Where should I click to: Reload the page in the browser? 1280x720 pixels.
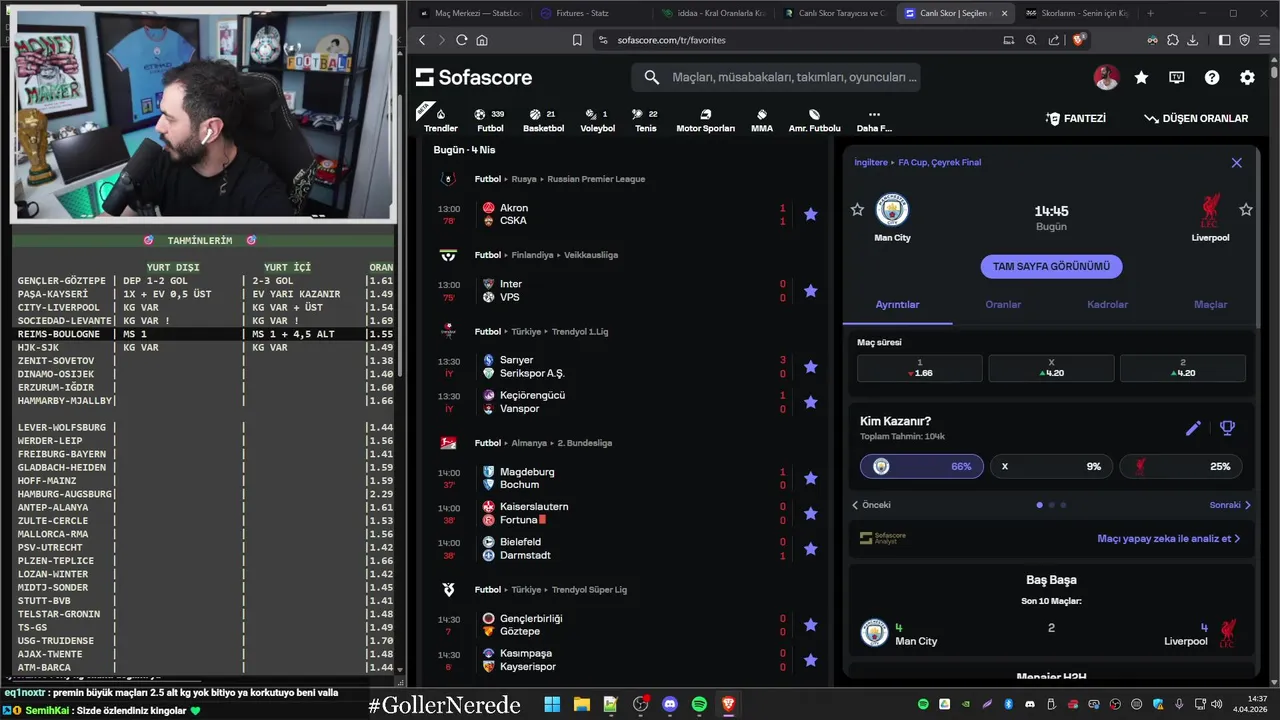tap(461, 40)
